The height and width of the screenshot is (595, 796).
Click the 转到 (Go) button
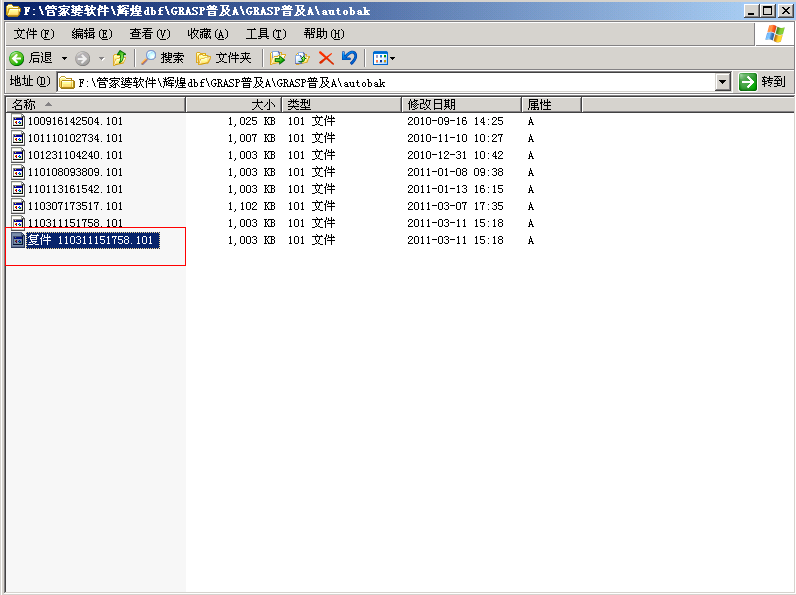pyautogui.click(x=763, y=82)
